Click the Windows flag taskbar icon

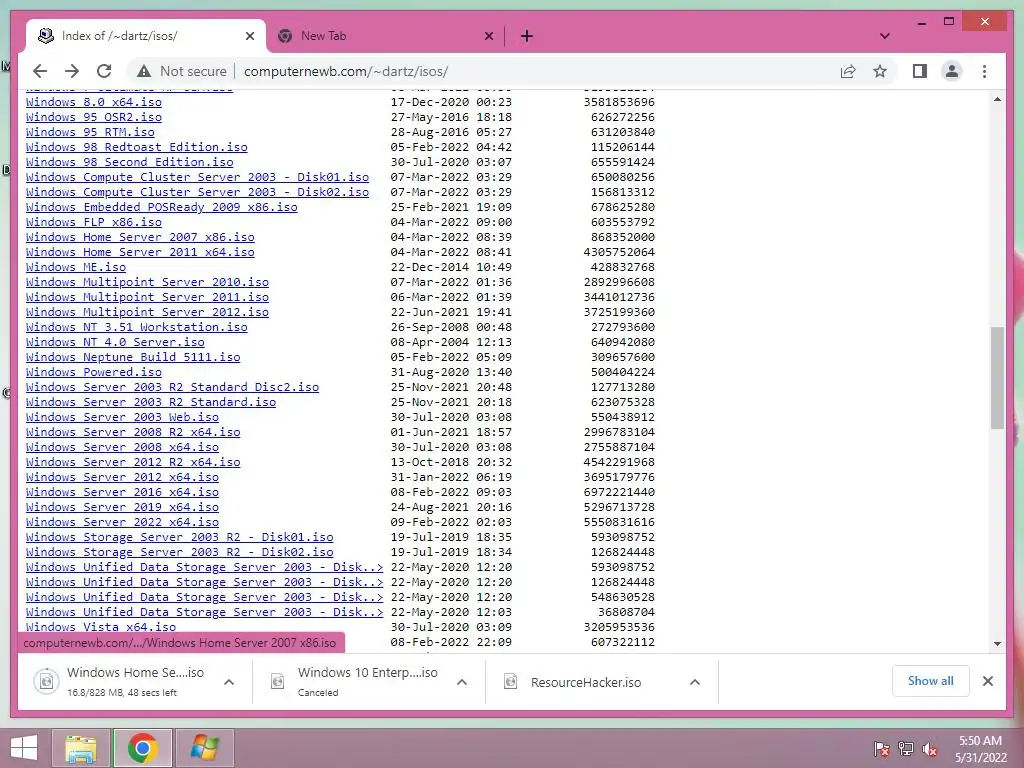(204, 748)
